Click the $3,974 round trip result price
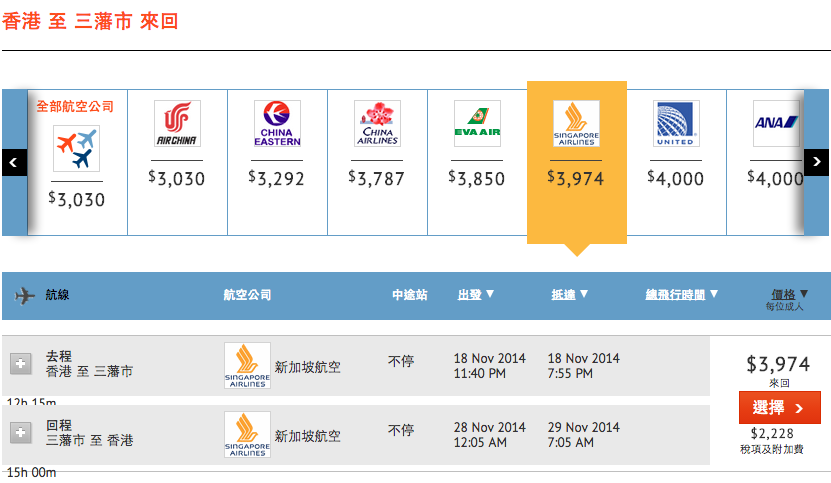This screenshot has width=831, height=483. [x=779, y=365]
